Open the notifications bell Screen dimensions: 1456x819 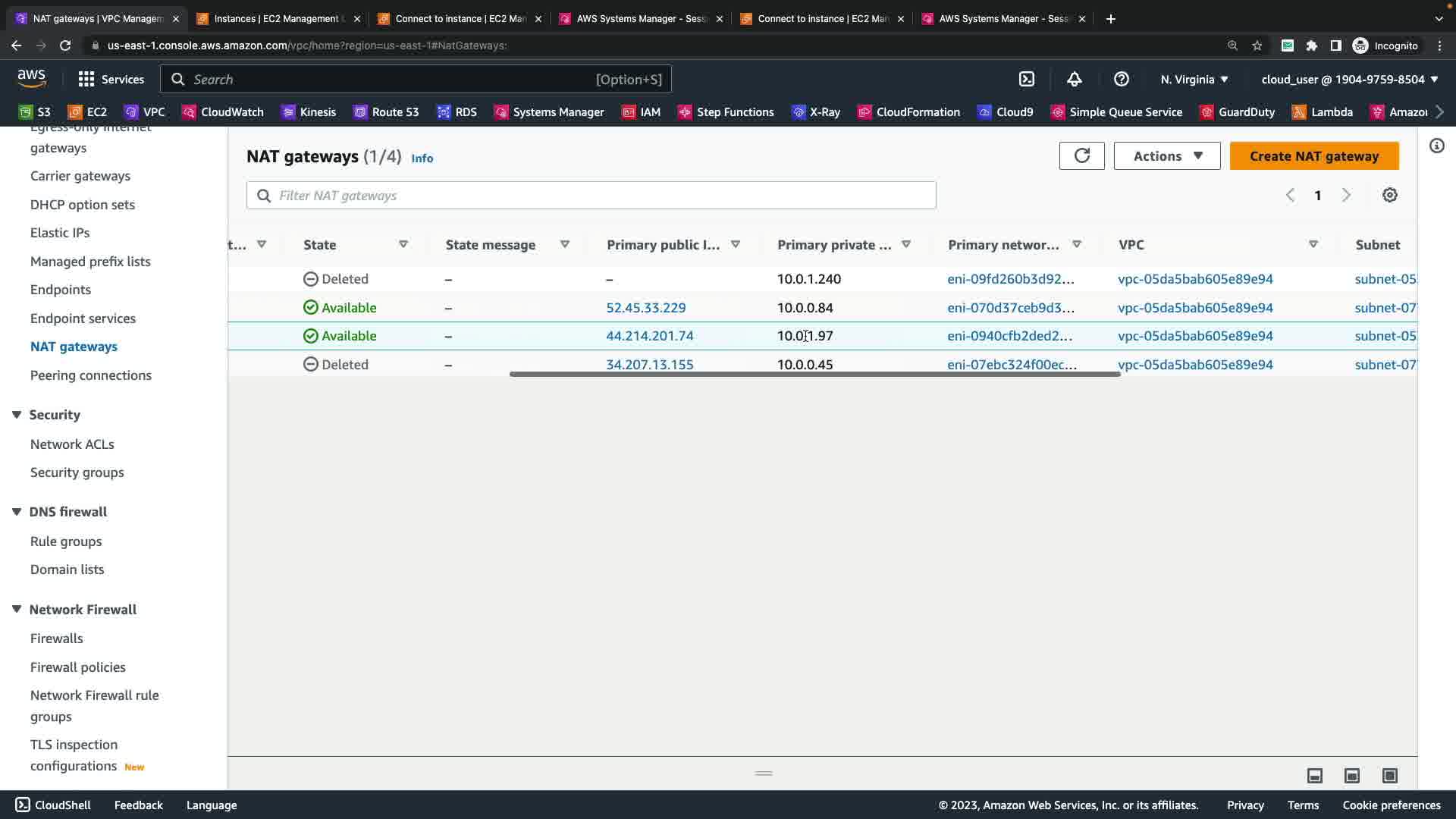tap(1075, 79)
